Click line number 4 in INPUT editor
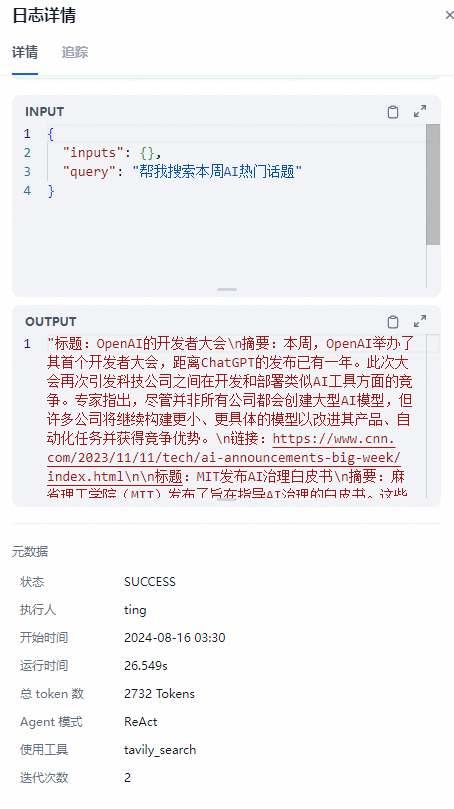The width and height of the screenshot is (454, 809). [x=27, y=191]
